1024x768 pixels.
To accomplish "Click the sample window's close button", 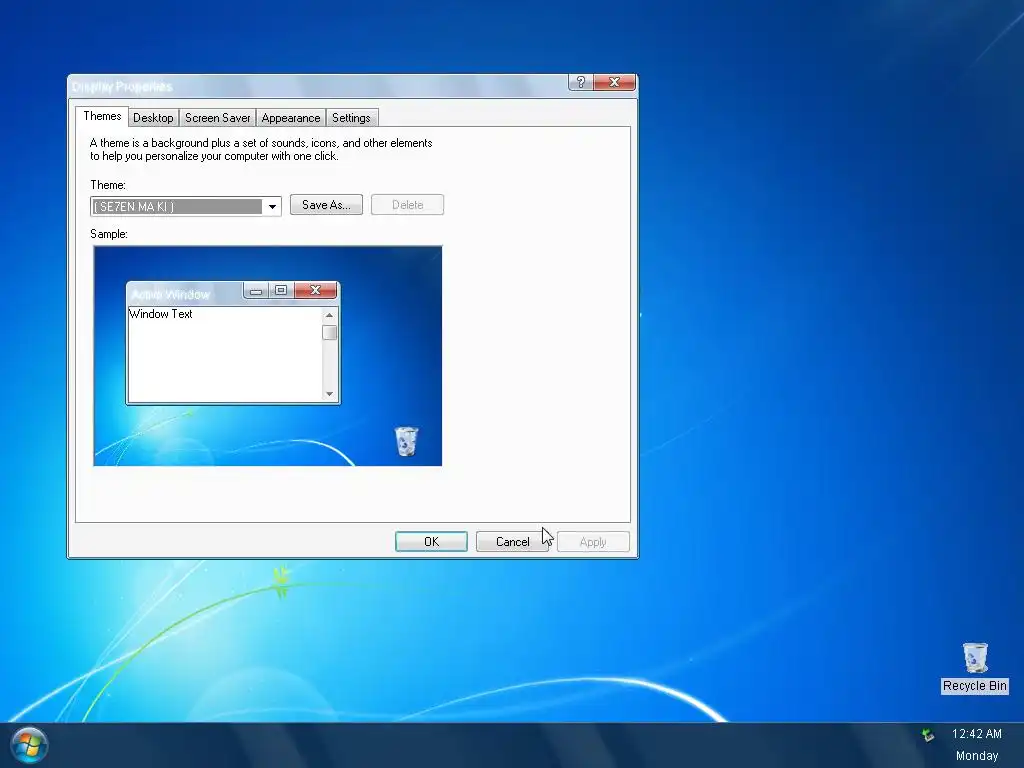I will 315,290.
